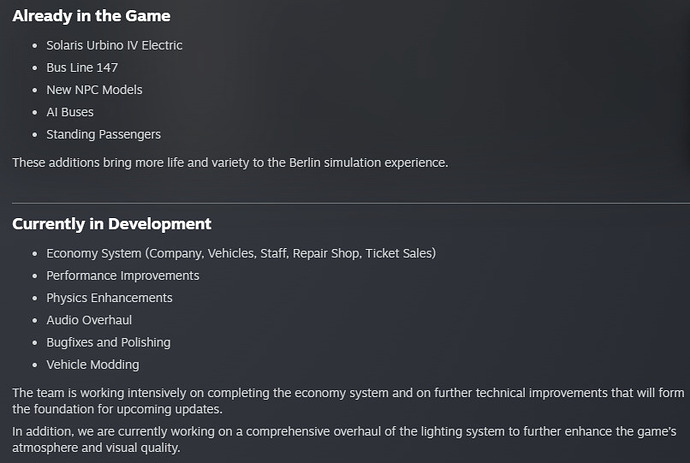Click the "Already in the Game" heading
The width and height of the screenshot is (690, 463).
point(91,16)
